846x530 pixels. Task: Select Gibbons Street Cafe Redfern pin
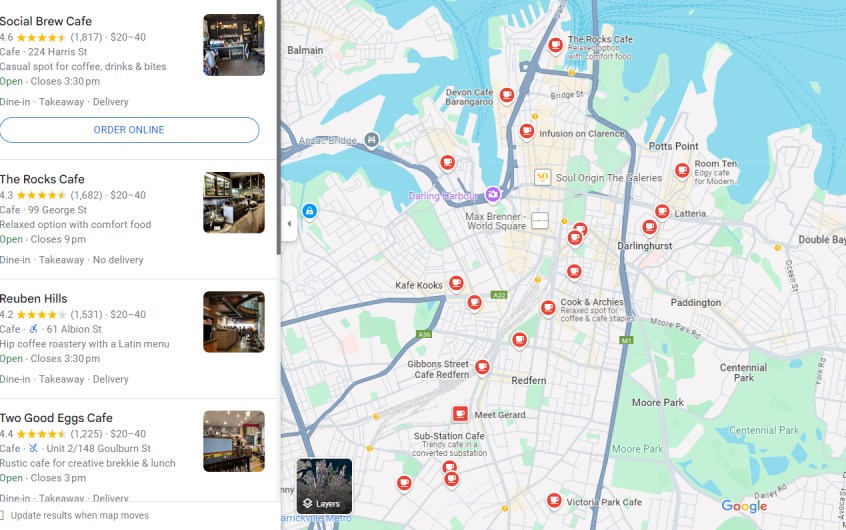click(x=482, y=368)
